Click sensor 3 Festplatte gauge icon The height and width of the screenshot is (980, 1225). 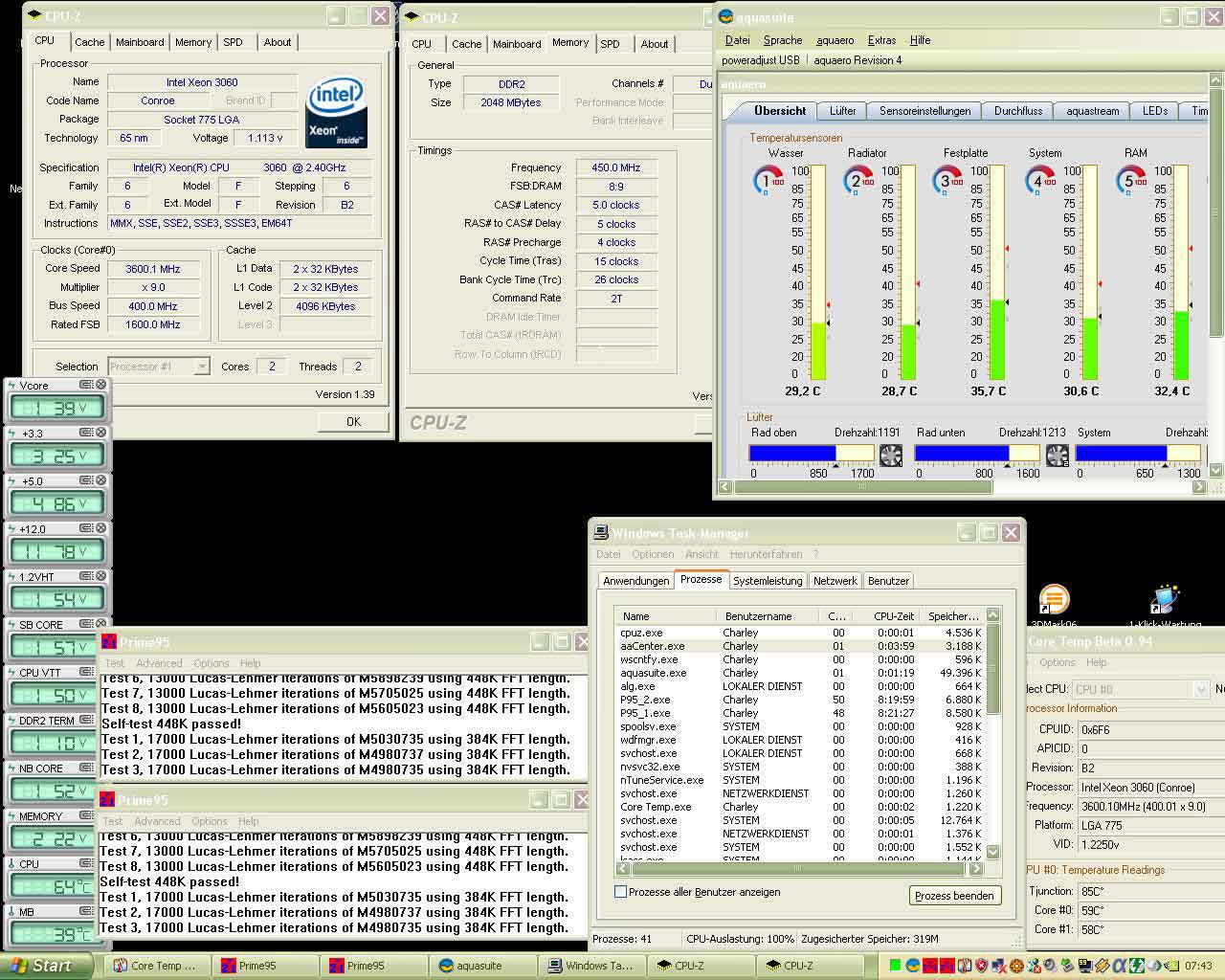[947, 180]
